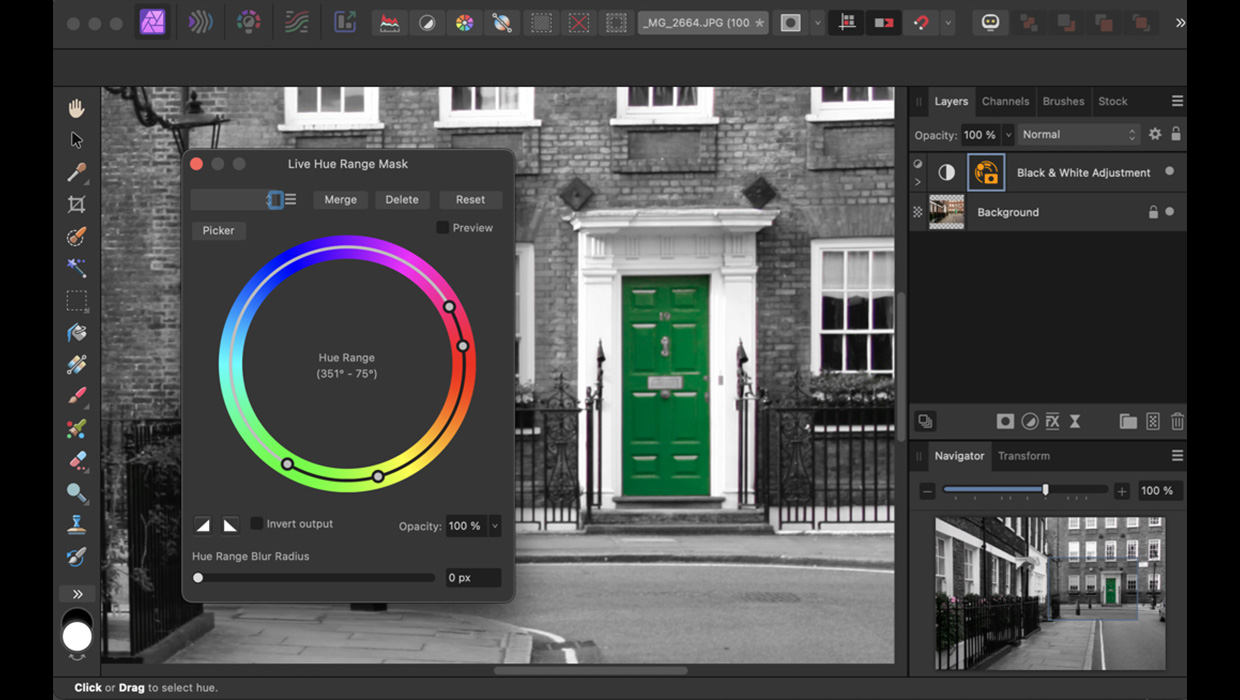Open Navigator panel hamburger menu
The height and width of the screenshot is (700, 1240).
pos(1177,456)
